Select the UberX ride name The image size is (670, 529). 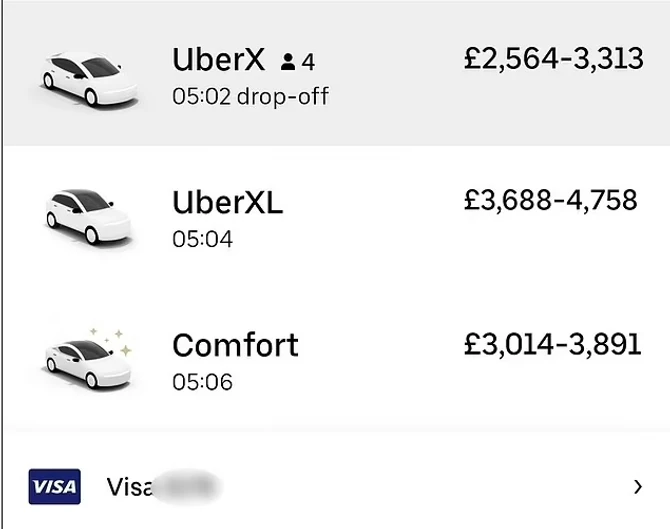pyautogui.click(x=219, y=60)
